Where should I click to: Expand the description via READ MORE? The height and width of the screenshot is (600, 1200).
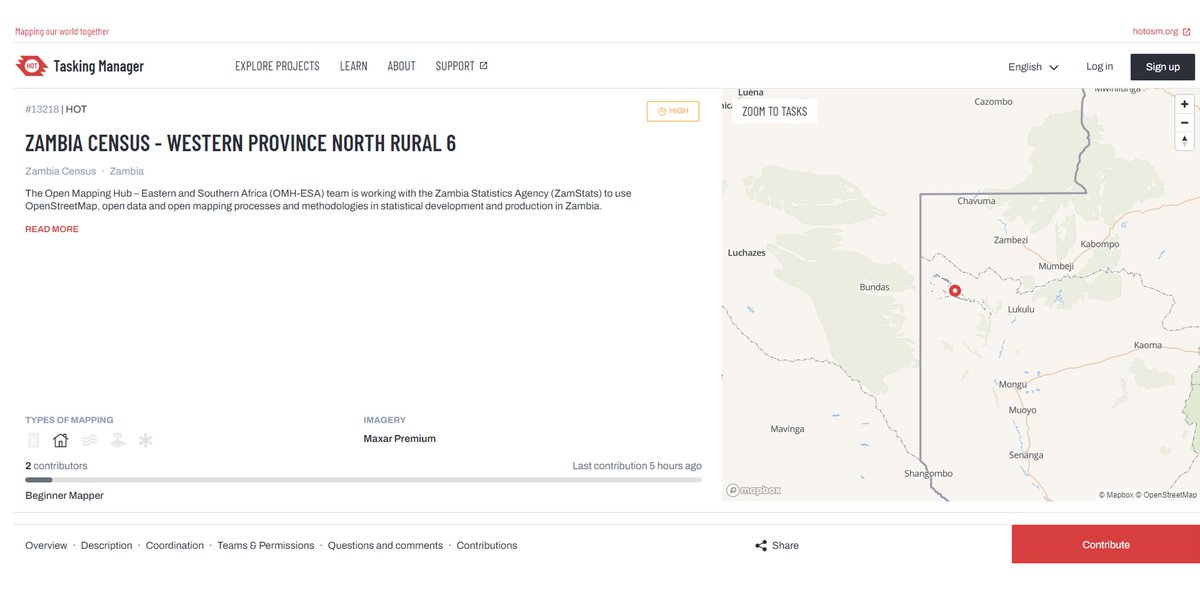[x=51, y=229]
